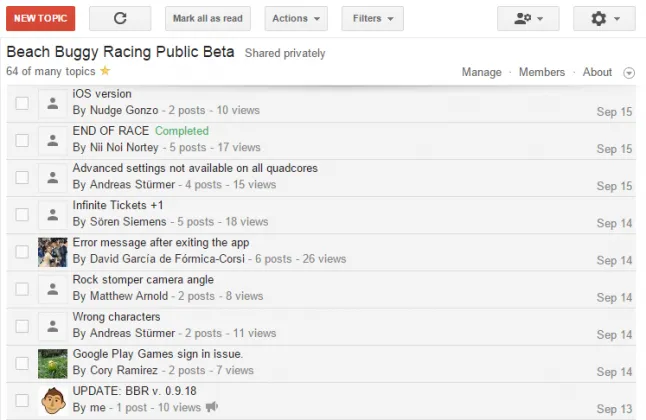Image resolution: width=646 pixels, height=420 pixels.
Task: Click 'By Nii Noi Nortey' author text
Action: [115, 147]
